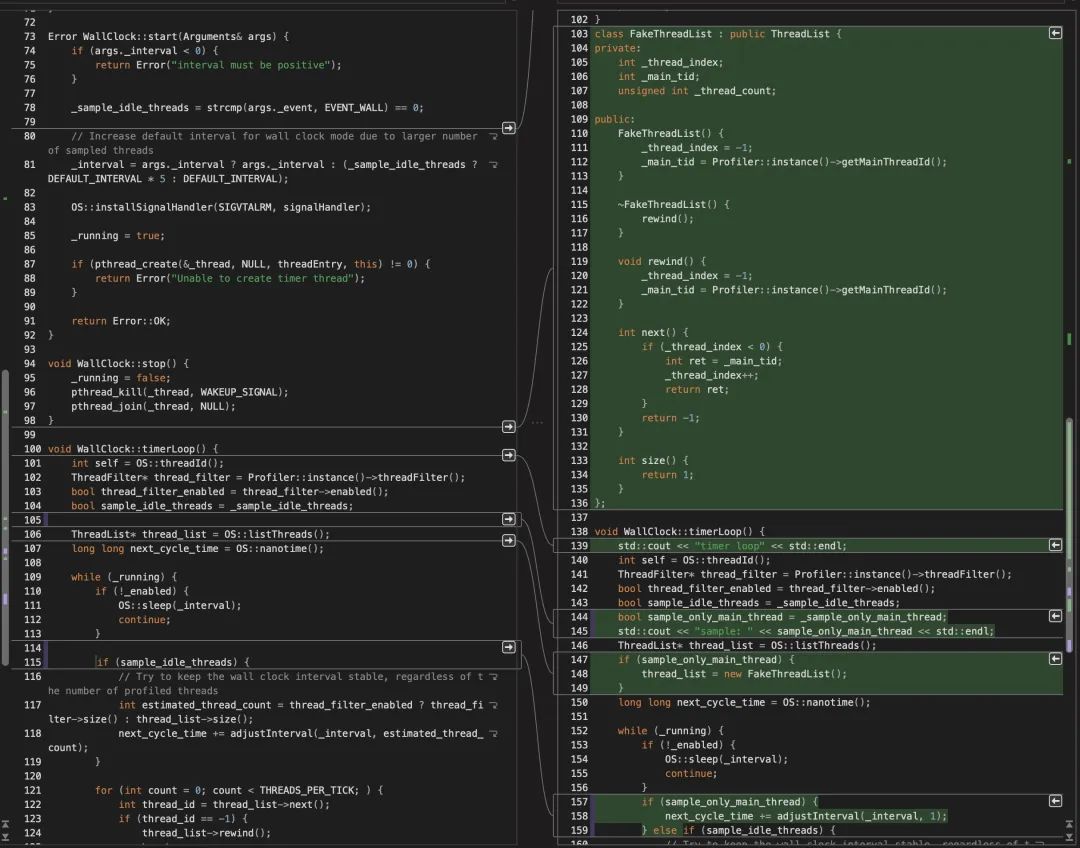Image resolution: width=1080 pixels, height=848 pixels.
Task: Click the pthread_create line 87 in the left pane
Action: (251, 264)
